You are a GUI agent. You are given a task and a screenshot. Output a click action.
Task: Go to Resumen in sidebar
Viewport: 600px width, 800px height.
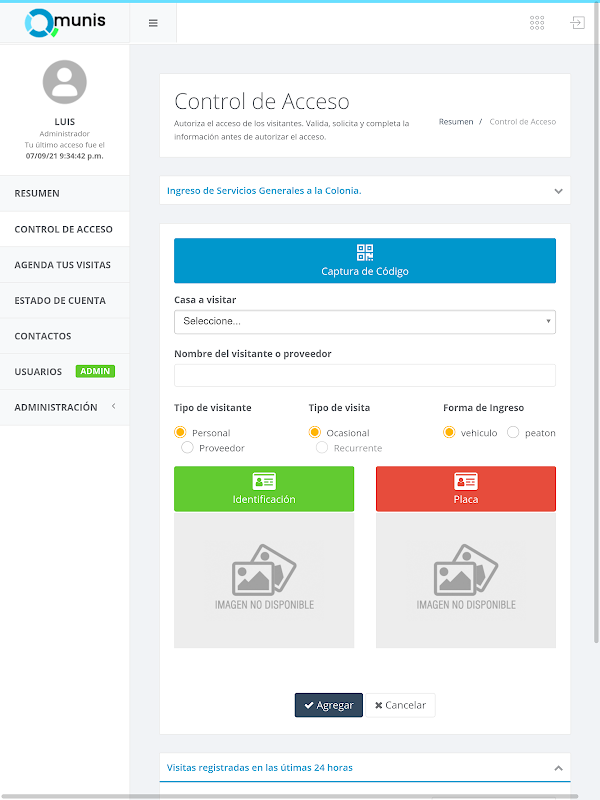[x=64, y=193]
